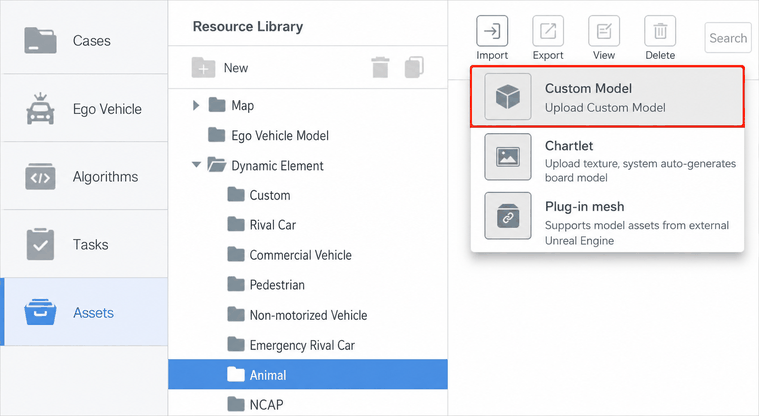Select Plug-in mesh option
The height and width of the screenshot is (416, 759).
point(607,217)
